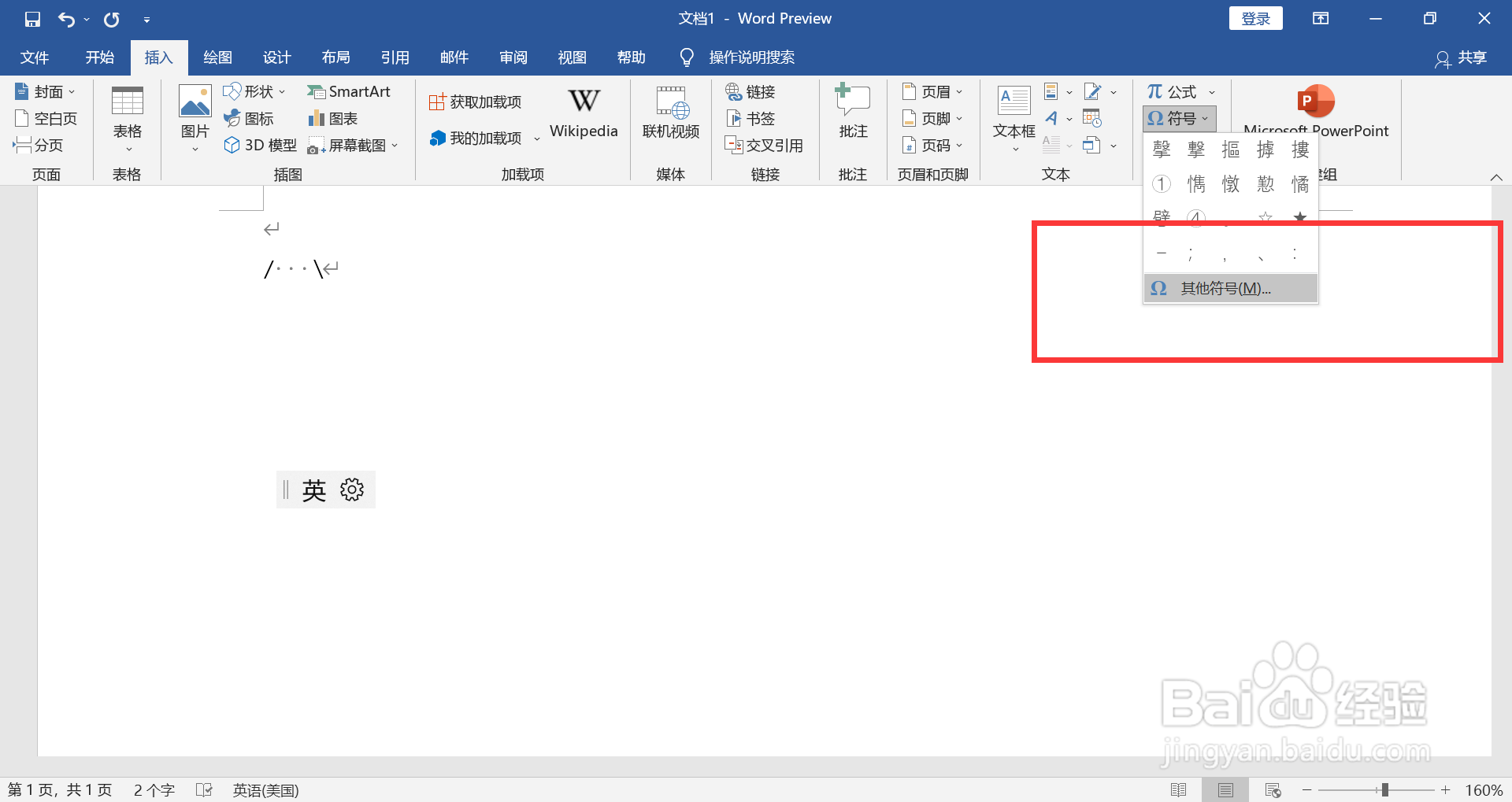Insert a bookmark with 书签
This screenshot has height=802, width=1512.
click(750, 118)
